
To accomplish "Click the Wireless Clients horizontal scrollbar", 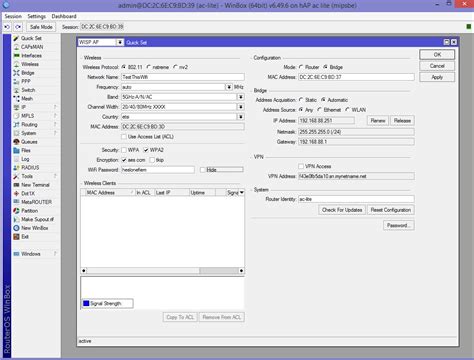I will click(x=163, y=271).
